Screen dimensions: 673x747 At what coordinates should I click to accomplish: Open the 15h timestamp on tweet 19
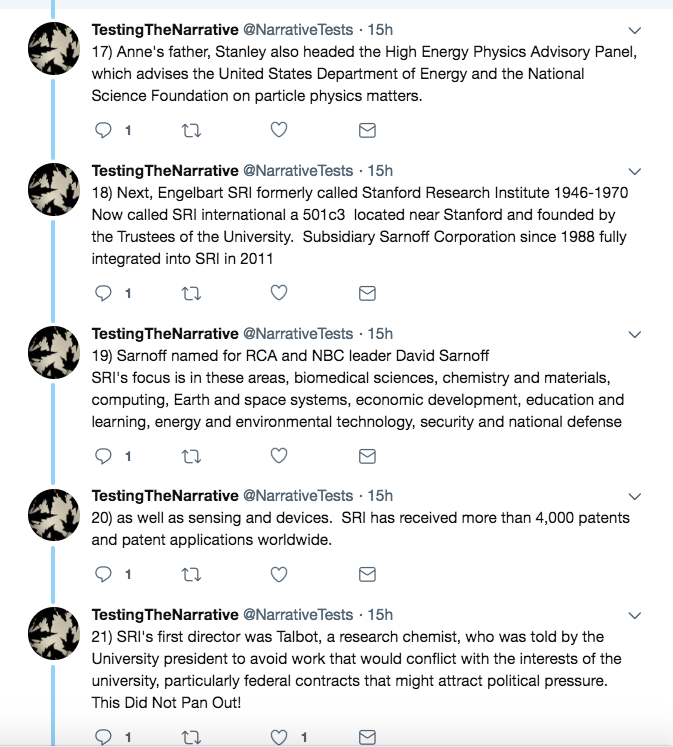tap(380, 333)
